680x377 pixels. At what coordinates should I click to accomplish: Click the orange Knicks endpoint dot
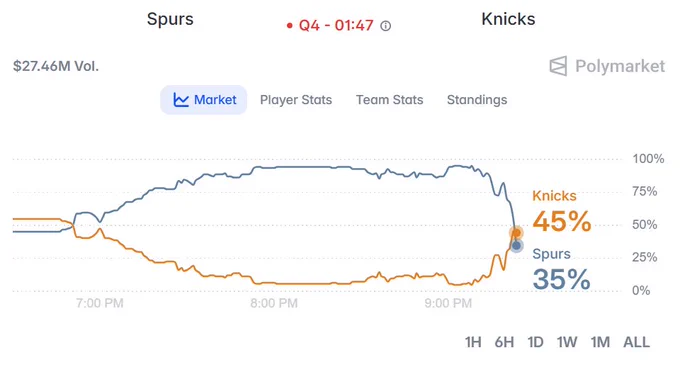click(516, 233)
